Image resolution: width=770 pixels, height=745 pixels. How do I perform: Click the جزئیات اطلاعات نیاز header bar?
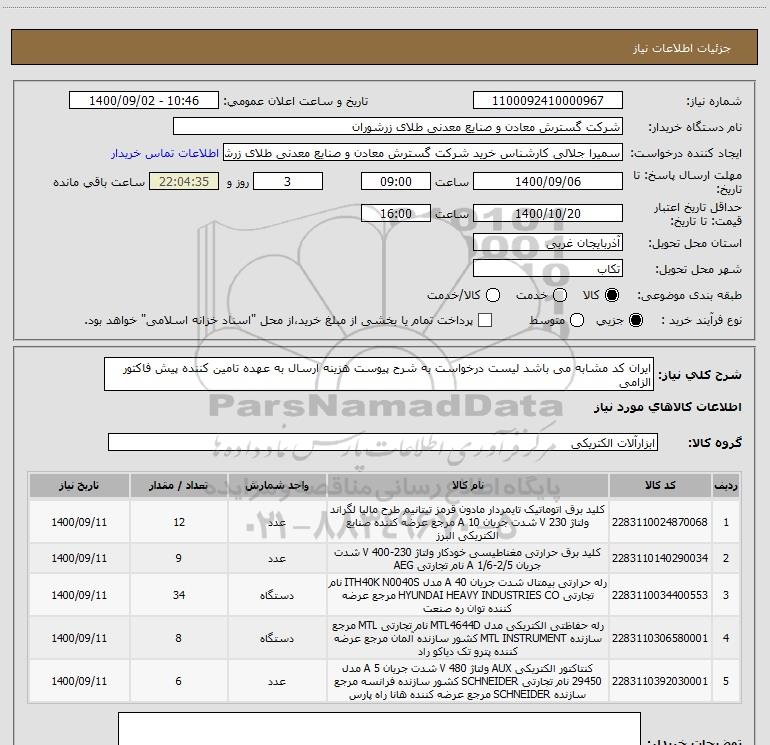(x=385, y=47)
